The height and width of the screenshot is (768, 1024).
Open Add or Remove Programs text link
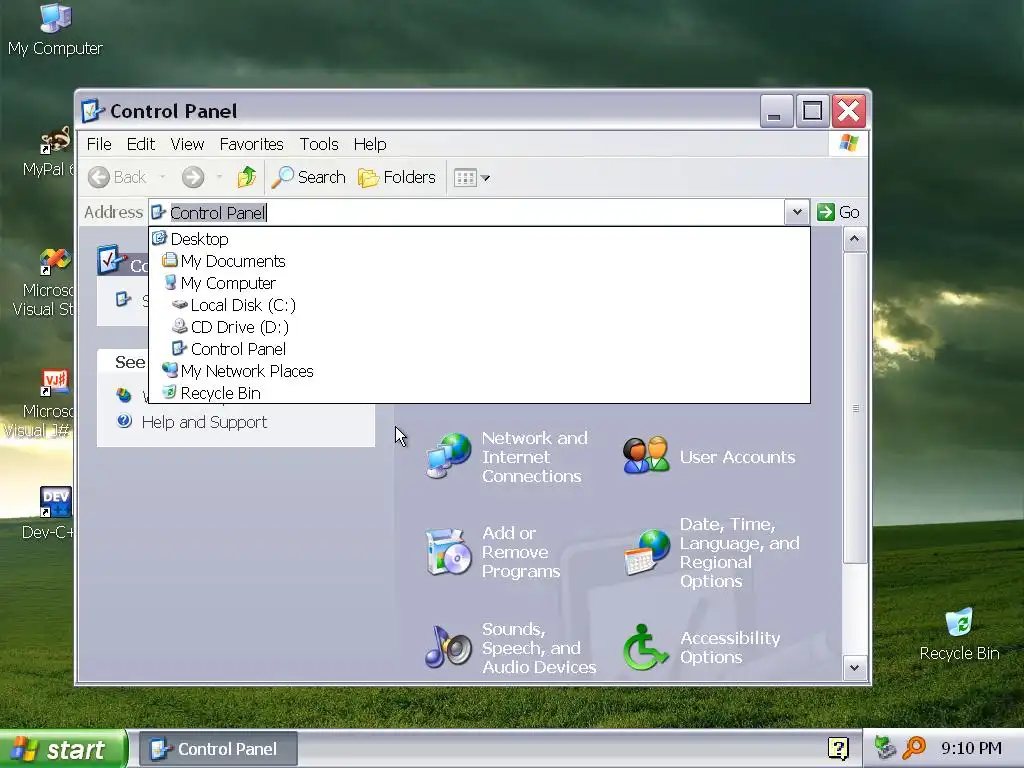point(520,552)
